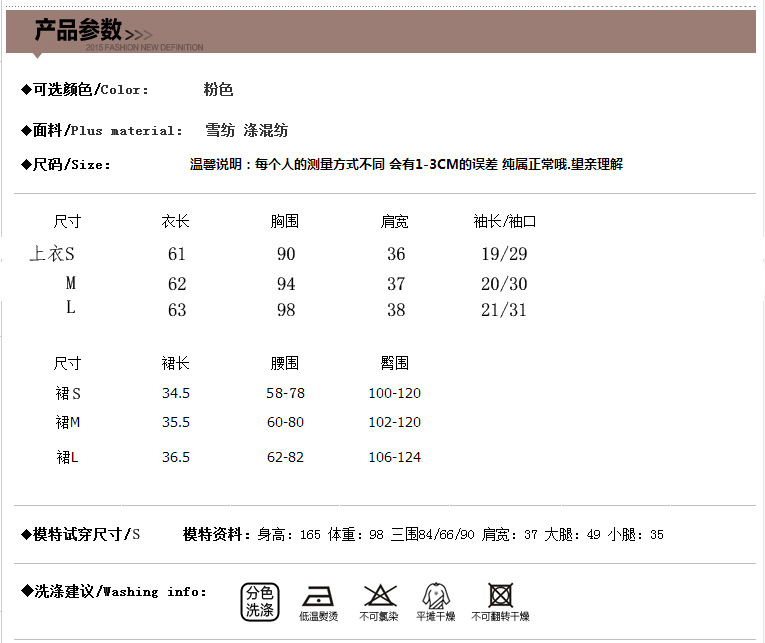Click the sleeve value 21/31
The image size is (765, 643).
504,310
